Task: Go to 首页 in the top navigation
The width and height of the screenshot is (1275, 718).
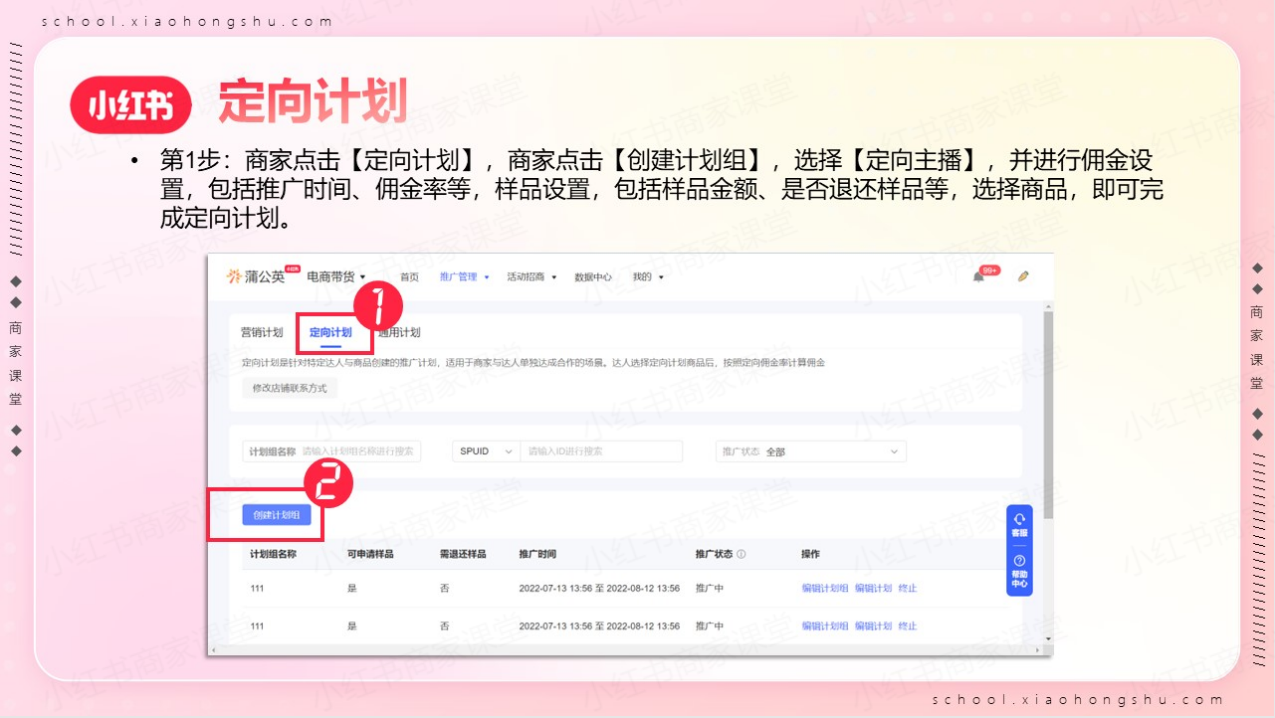Action: coord(409,277)
